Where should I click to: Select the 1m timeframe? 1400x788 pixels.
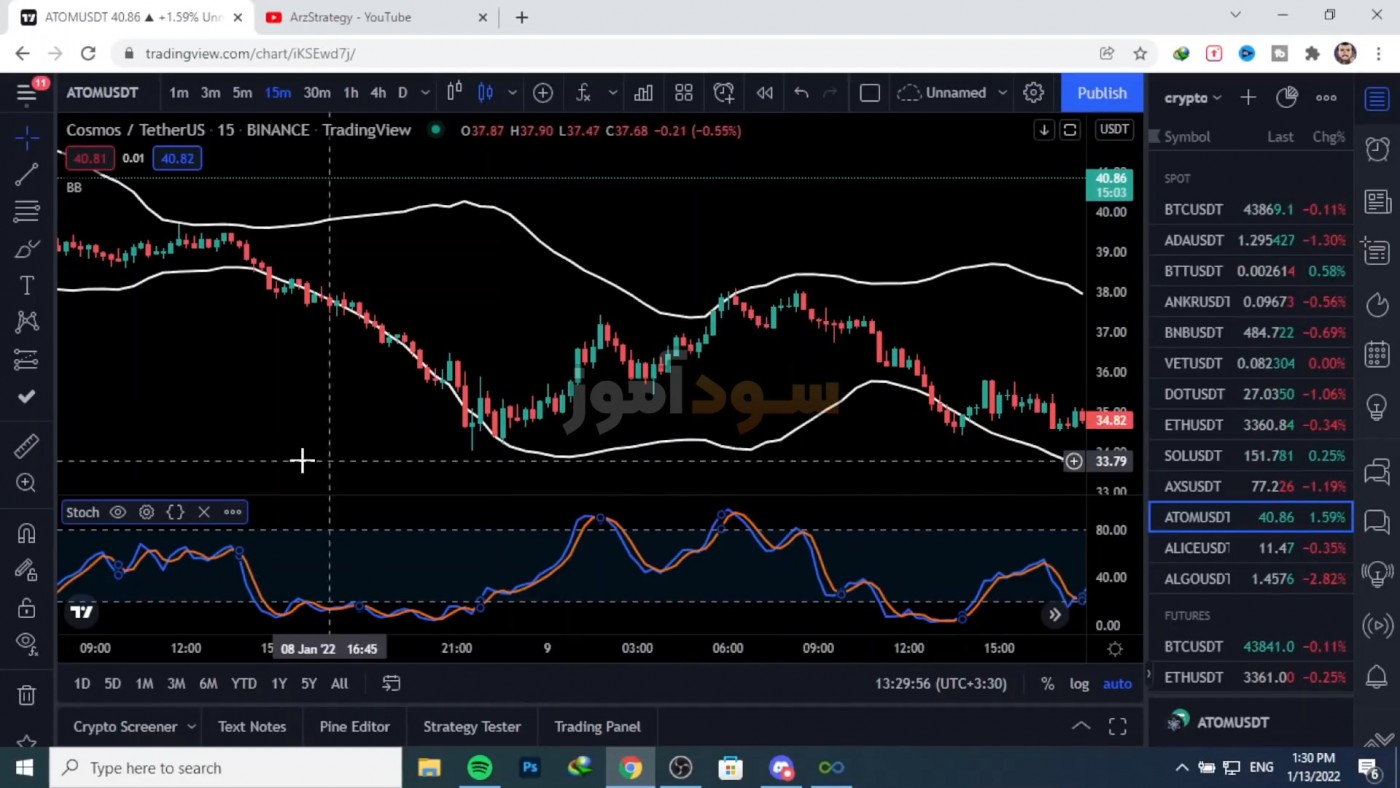tap(179, 93)
